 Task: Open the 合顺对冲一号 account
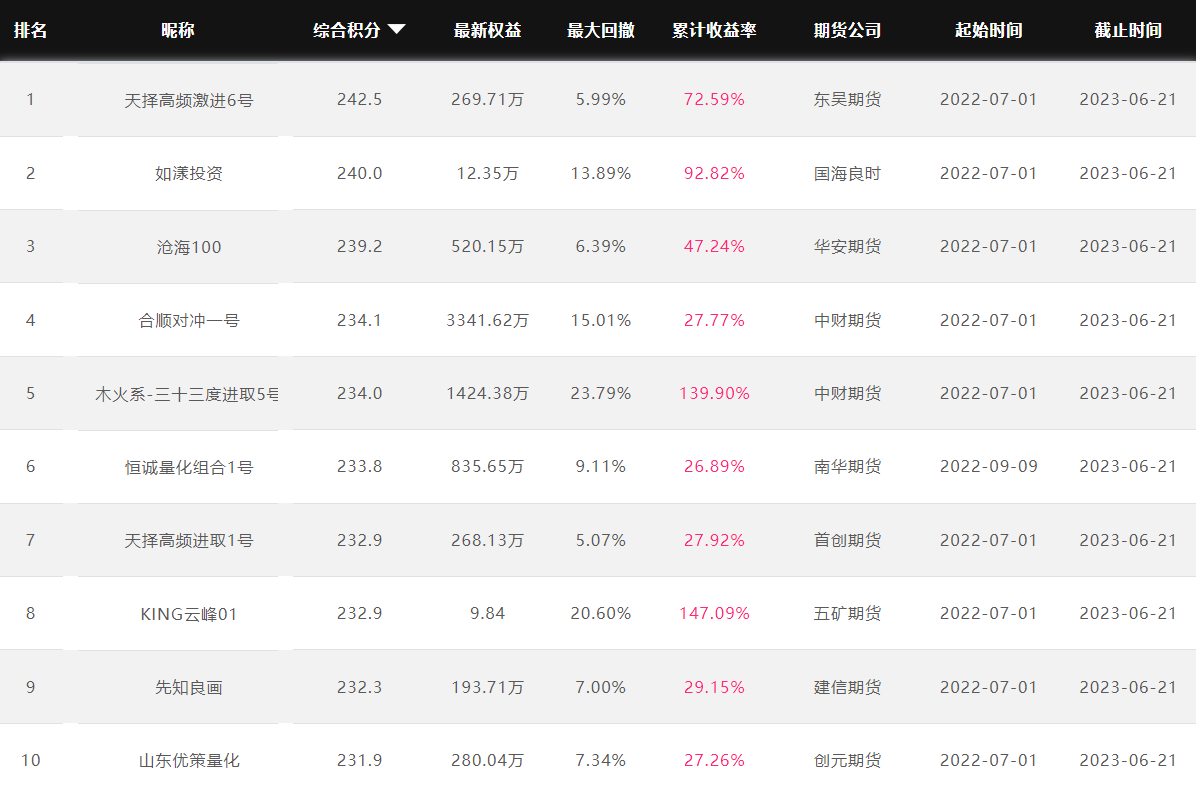click(x=188, y=320)
